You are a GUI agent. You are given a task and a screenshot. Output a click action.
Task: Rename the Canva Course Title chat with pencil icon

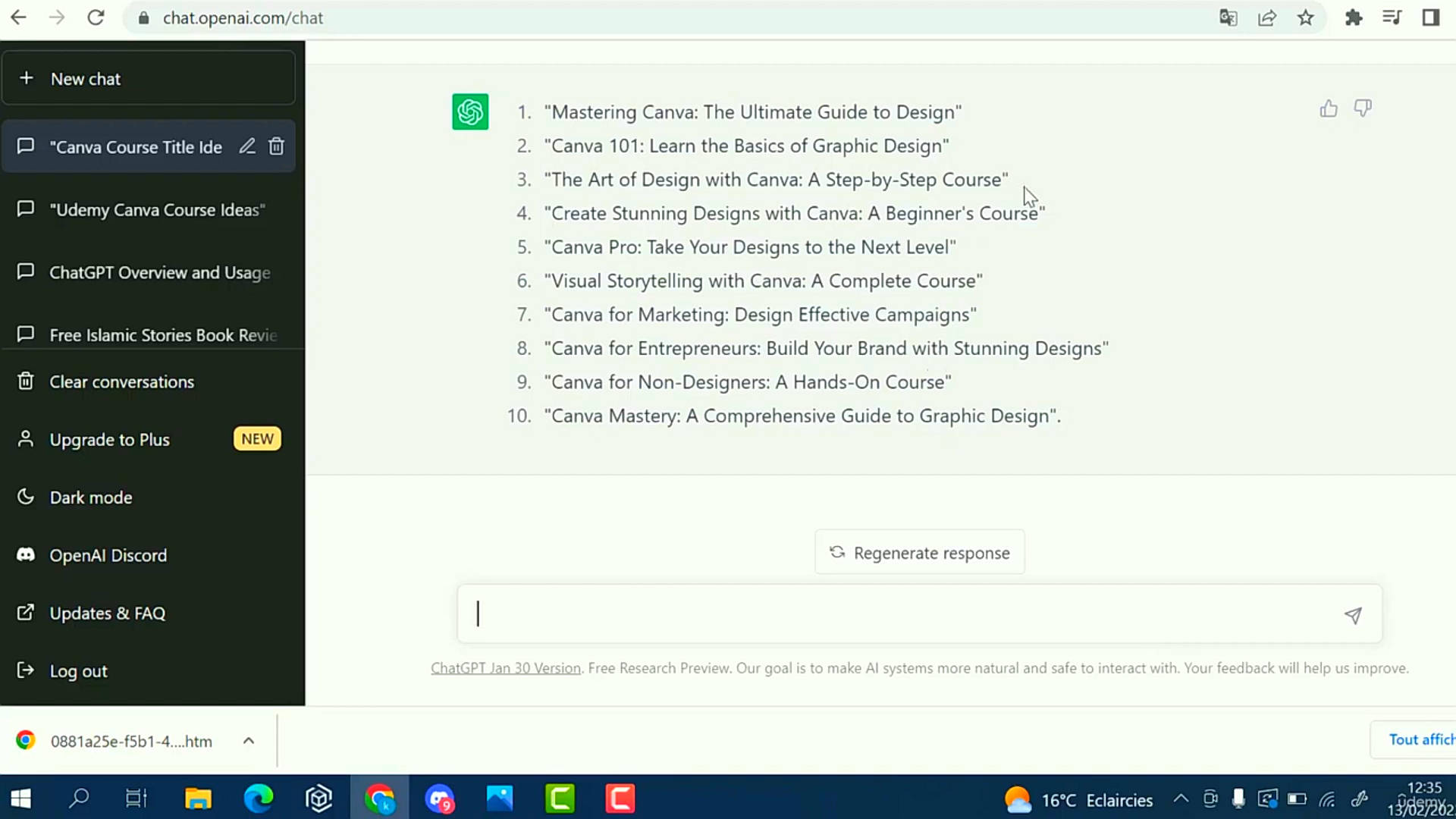coord(247,146)
